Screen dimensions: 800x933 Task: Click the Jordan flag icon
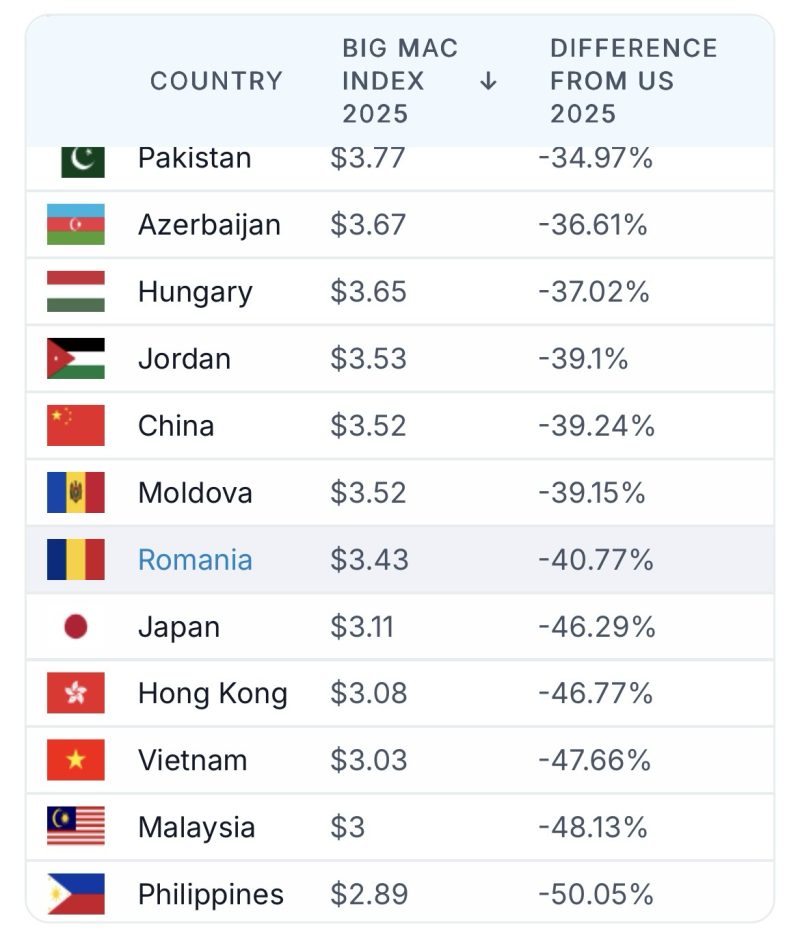(76, 358)
